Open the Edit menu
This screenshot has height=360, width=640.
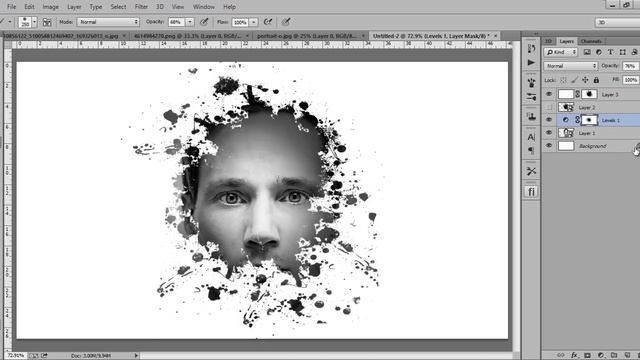click(29, 7)
